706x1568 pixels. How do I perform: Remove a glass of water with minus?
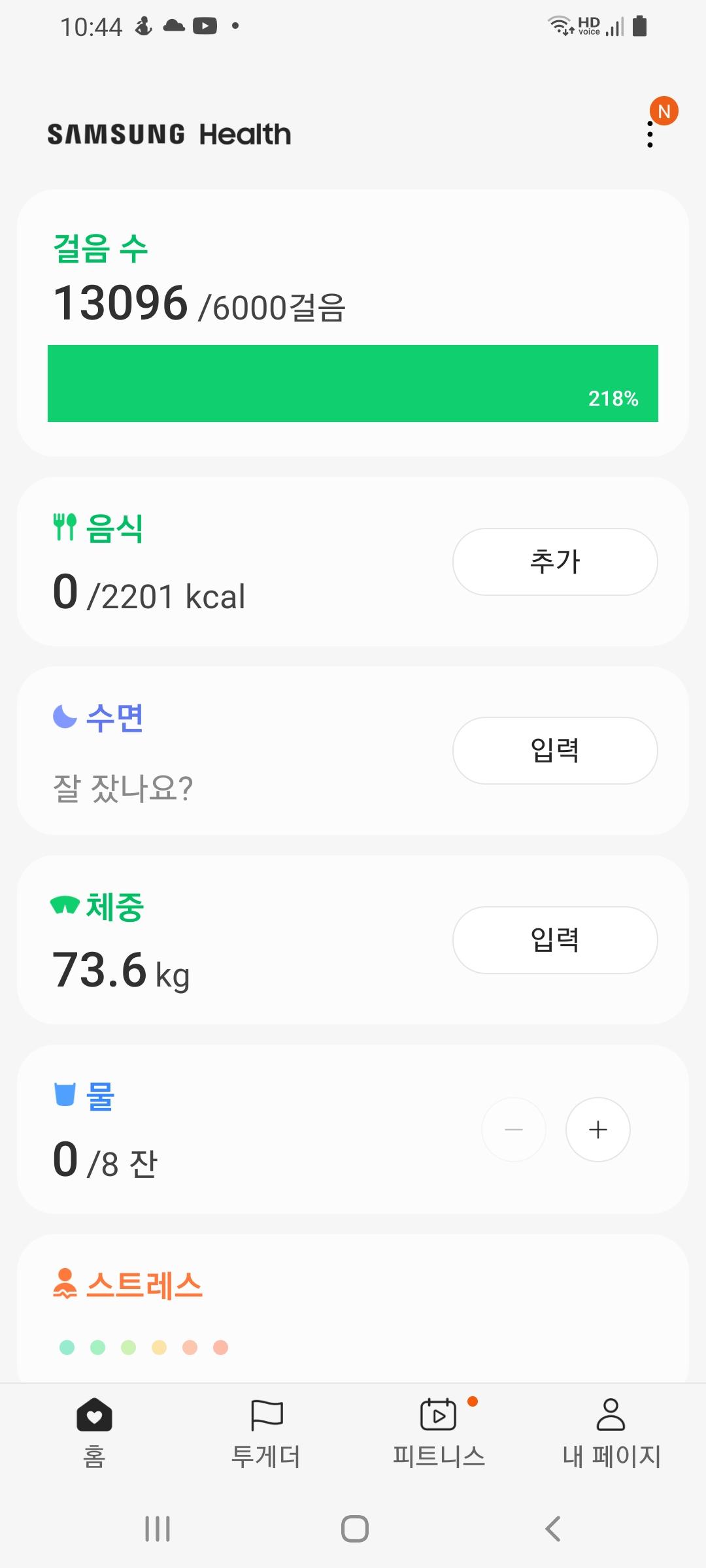[514, 1130]
